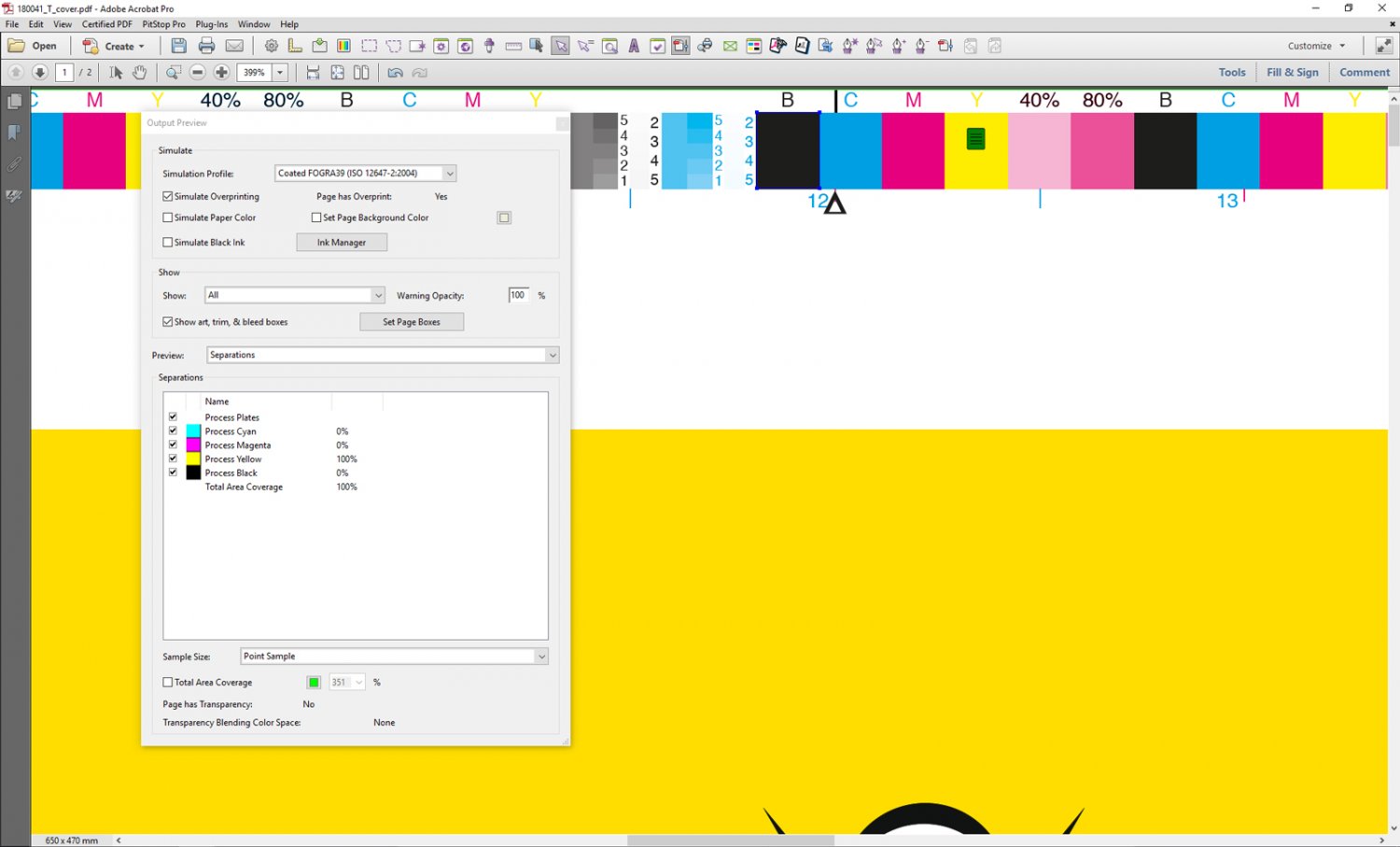Select the hand pan tool
The width and height of the screenshot is (1400, 847).
pos(139,72)
